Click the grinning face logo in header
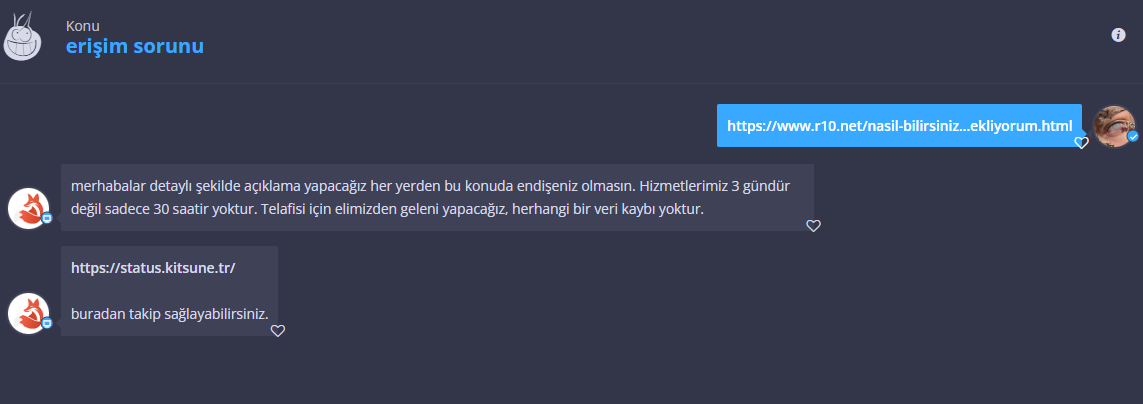This screenshot has height=404, width=1143. coord(23,36)
